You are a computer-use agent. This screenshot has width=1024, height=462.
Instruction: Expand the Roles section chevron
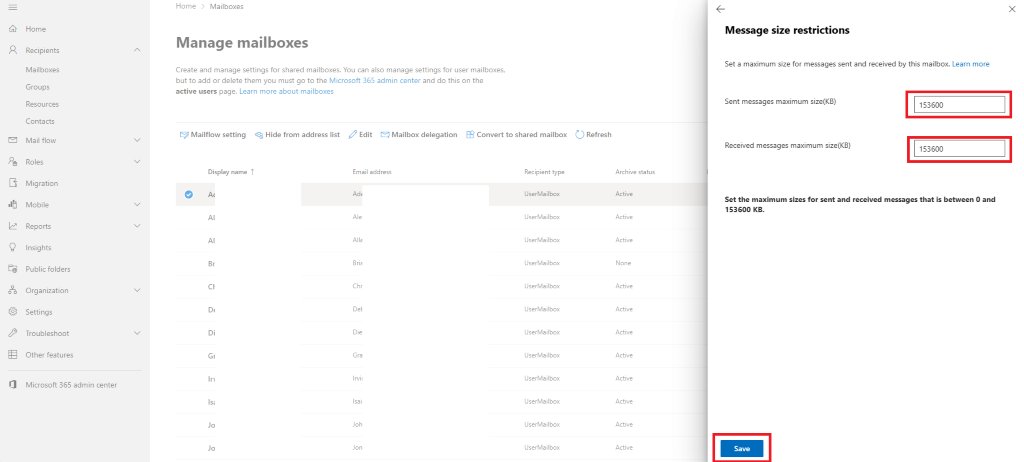[137, 161]
